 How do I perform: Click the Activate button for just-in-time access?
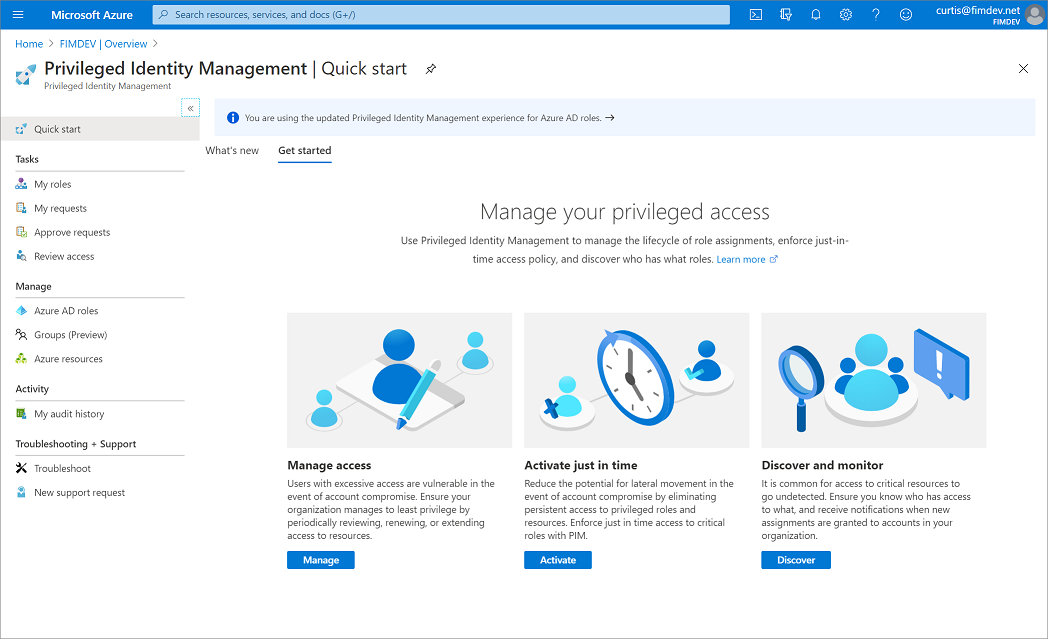(557, 560)
